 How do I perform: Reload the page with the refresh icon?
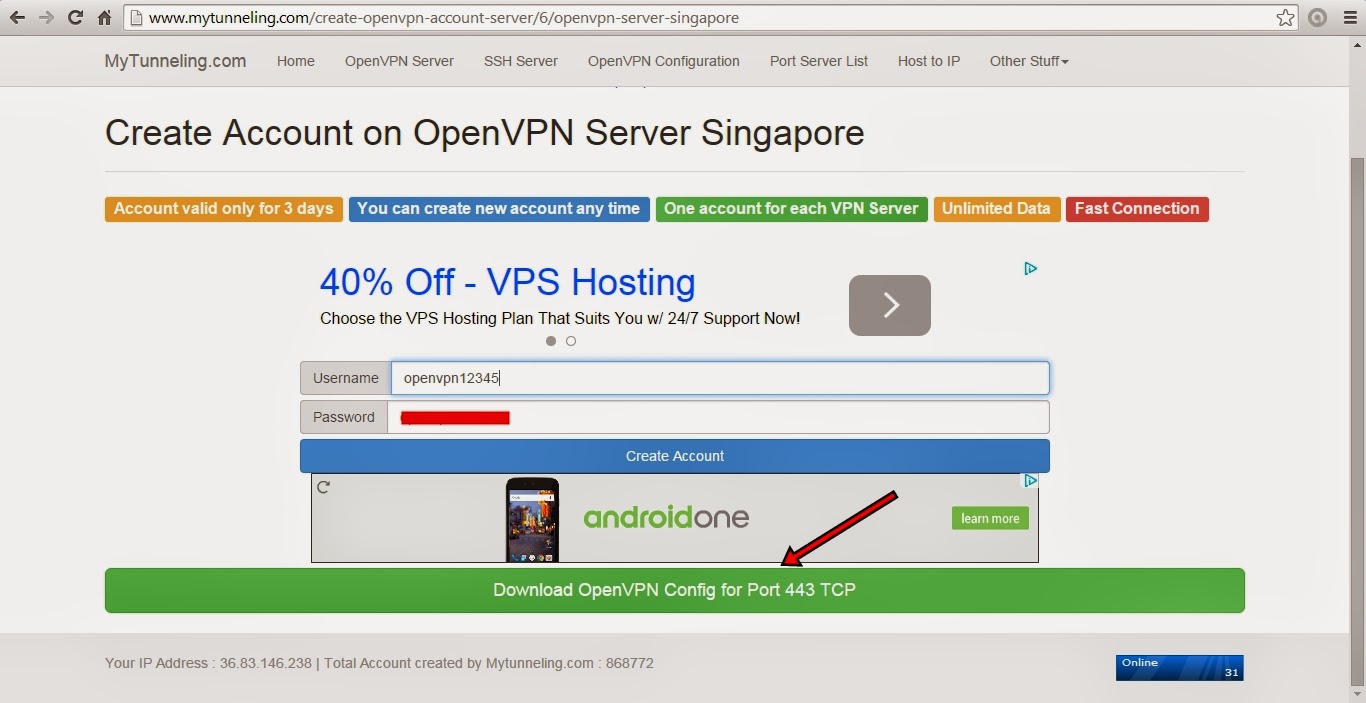(x=75, y=18)
